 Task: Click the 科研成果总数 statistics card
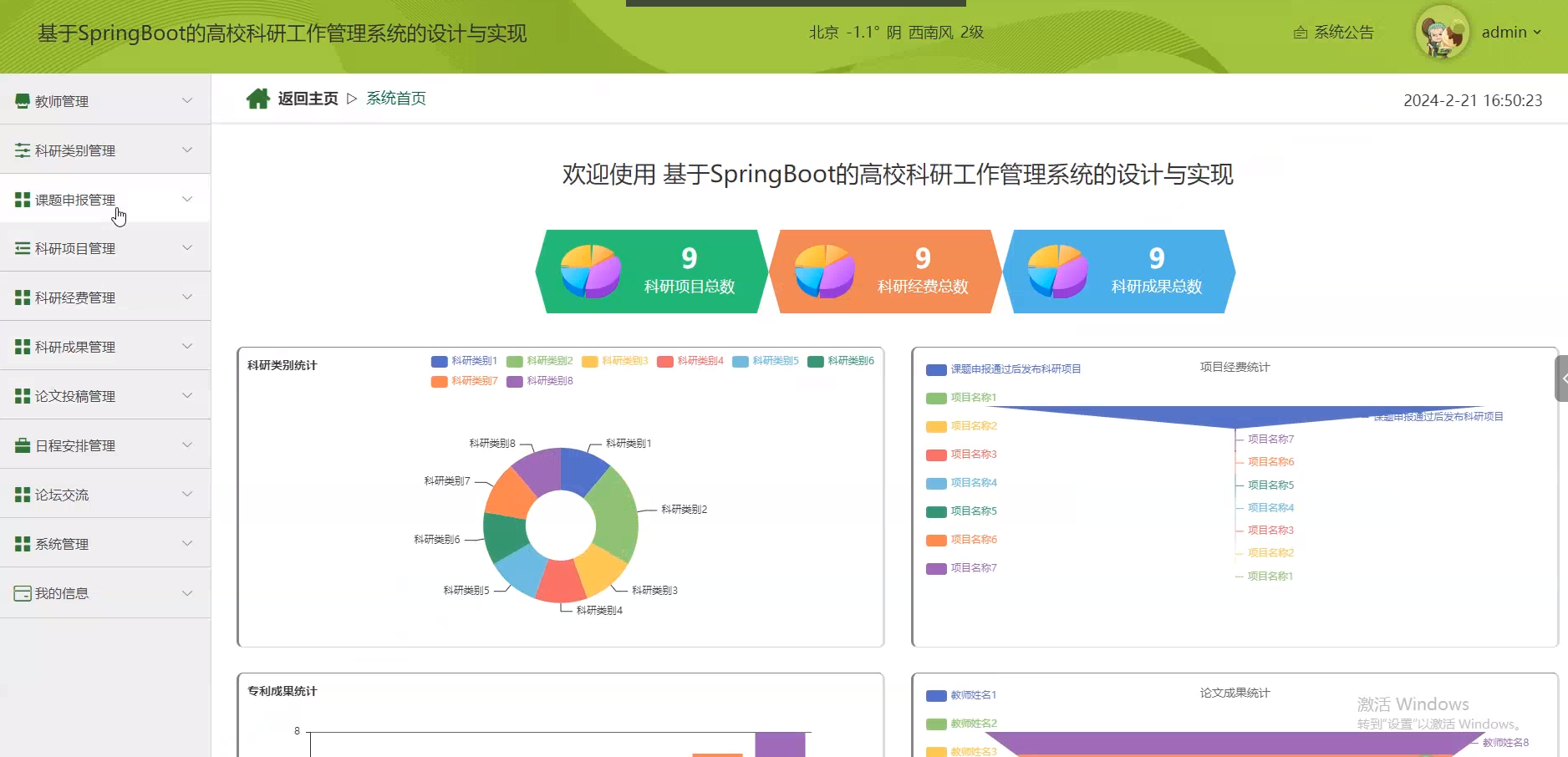tap(1118, 272)
